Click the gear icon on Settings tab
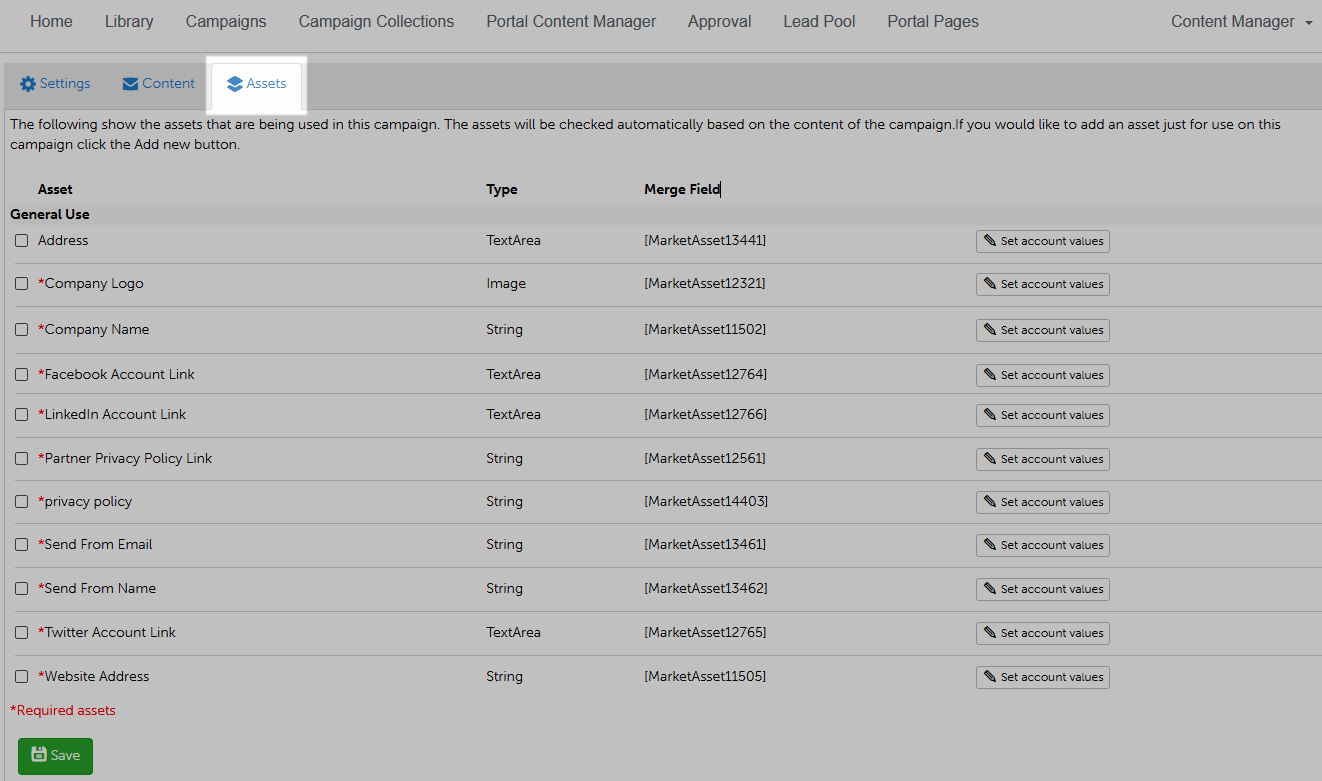1322x781 pixels. [28, 84]
